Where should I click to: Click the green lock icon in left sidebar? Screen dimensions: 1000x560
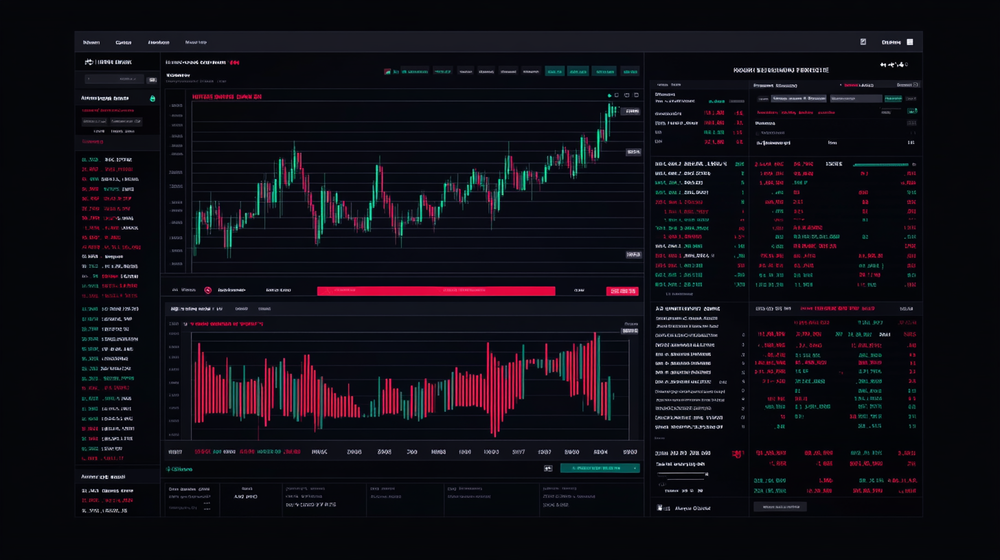point(152,99)
